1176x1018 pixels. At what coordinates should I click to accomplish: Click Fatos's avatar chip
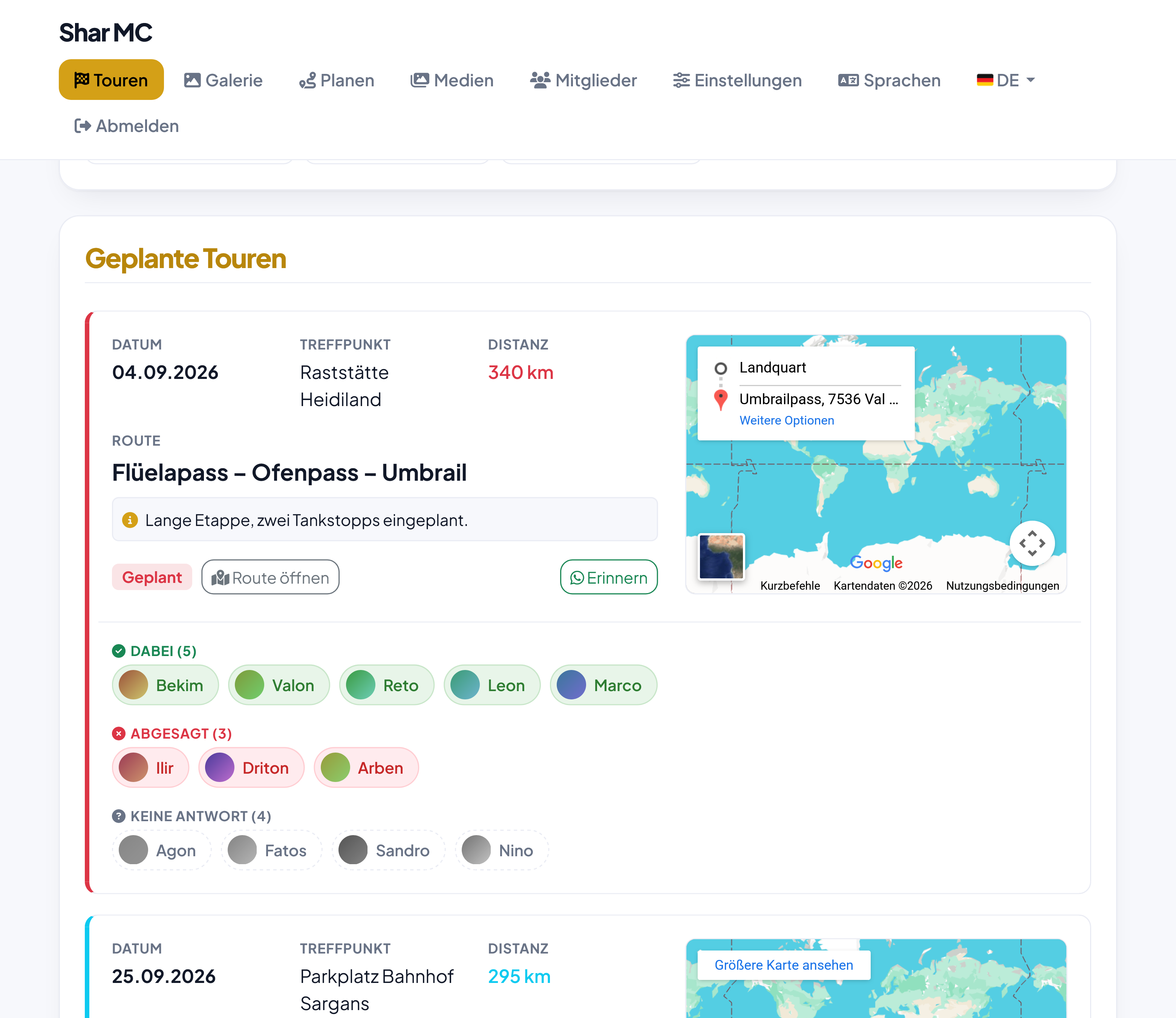tap(271, 850)
